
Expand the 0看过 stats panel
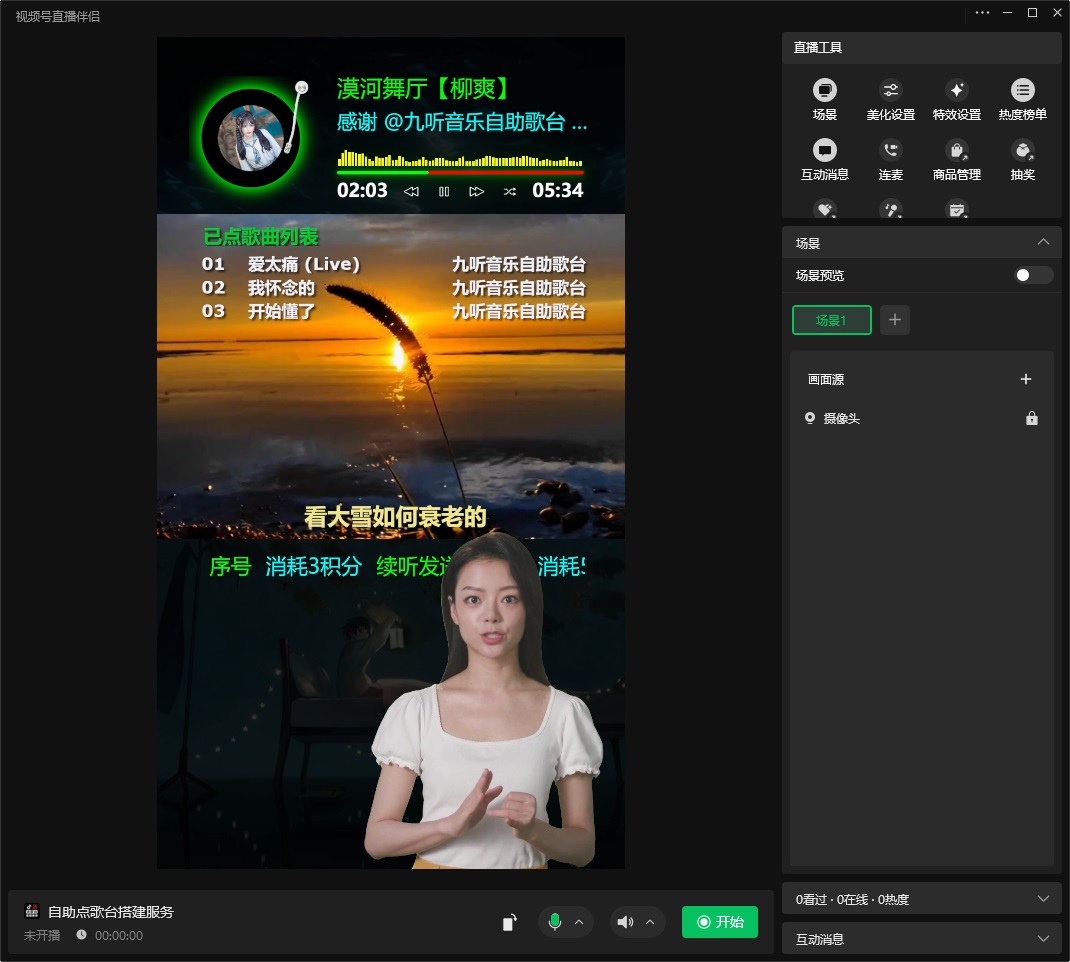[x=1043, y=899]
